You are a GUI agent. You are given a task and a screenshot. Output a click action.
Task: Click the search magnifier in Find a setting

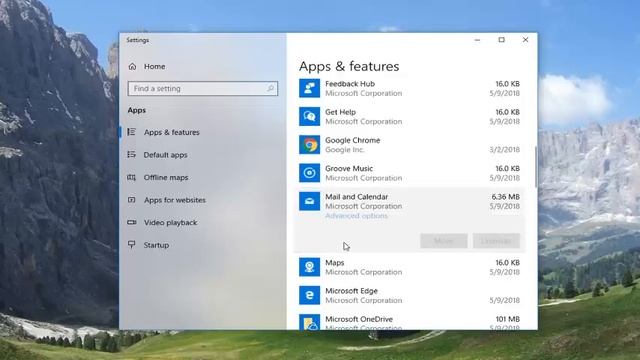click(270, 88)
